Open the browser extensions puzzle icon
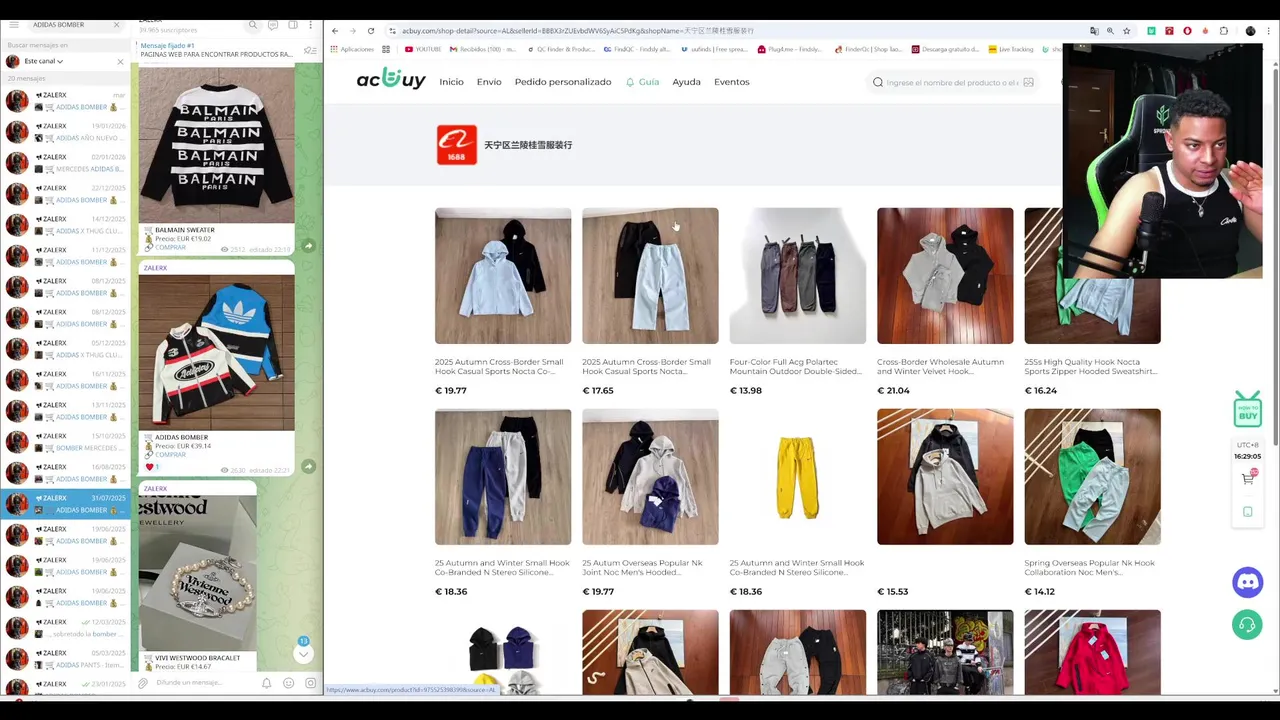This screenshot has width=1280, height=720. 1223,31
